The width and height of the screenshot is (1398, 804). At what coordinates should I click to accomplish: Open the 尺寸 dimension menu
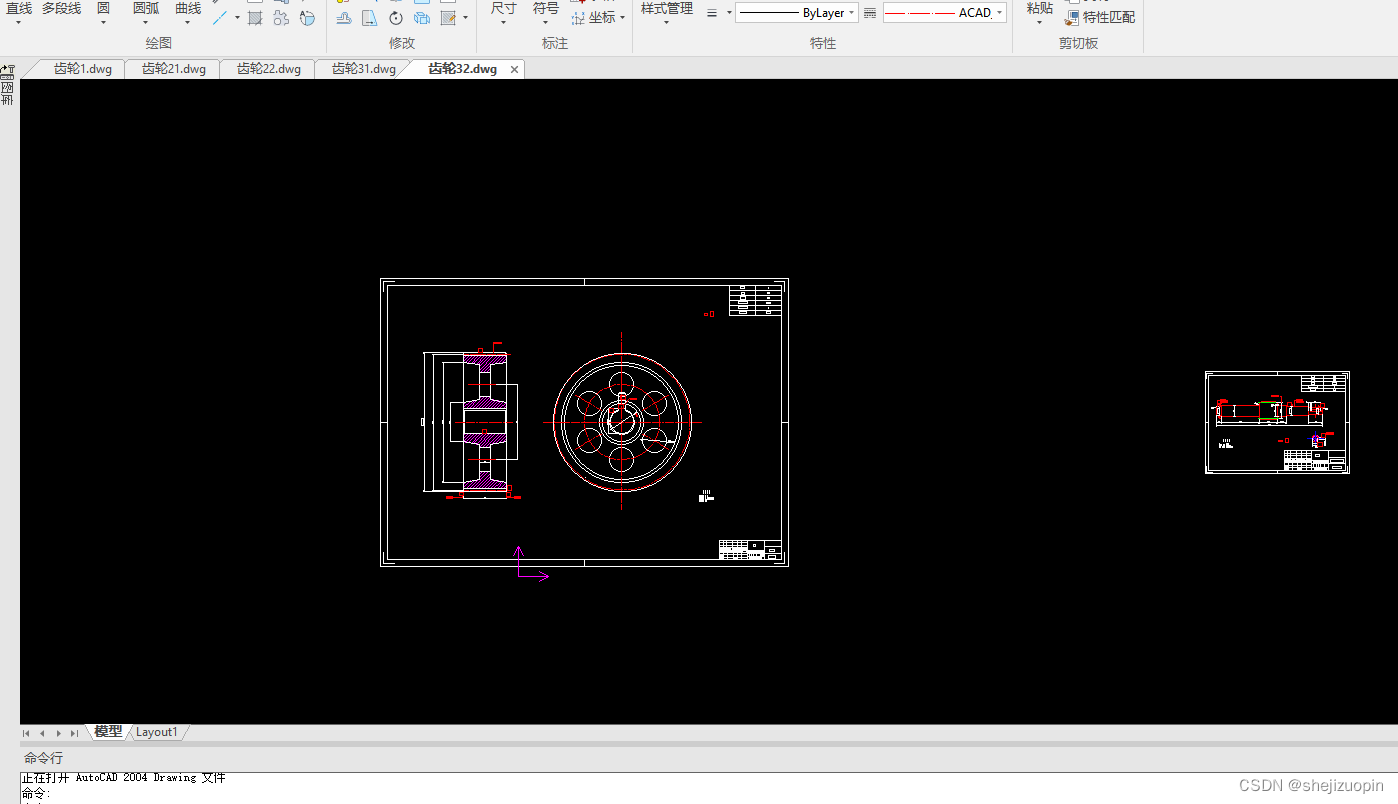click(x=504, y=10)
